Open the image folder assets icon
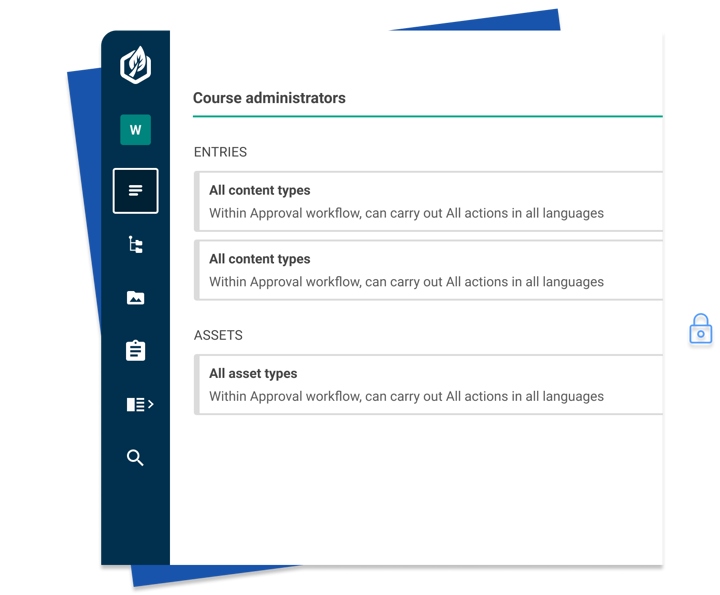720x595 pixels. click(x=135, y=298)
